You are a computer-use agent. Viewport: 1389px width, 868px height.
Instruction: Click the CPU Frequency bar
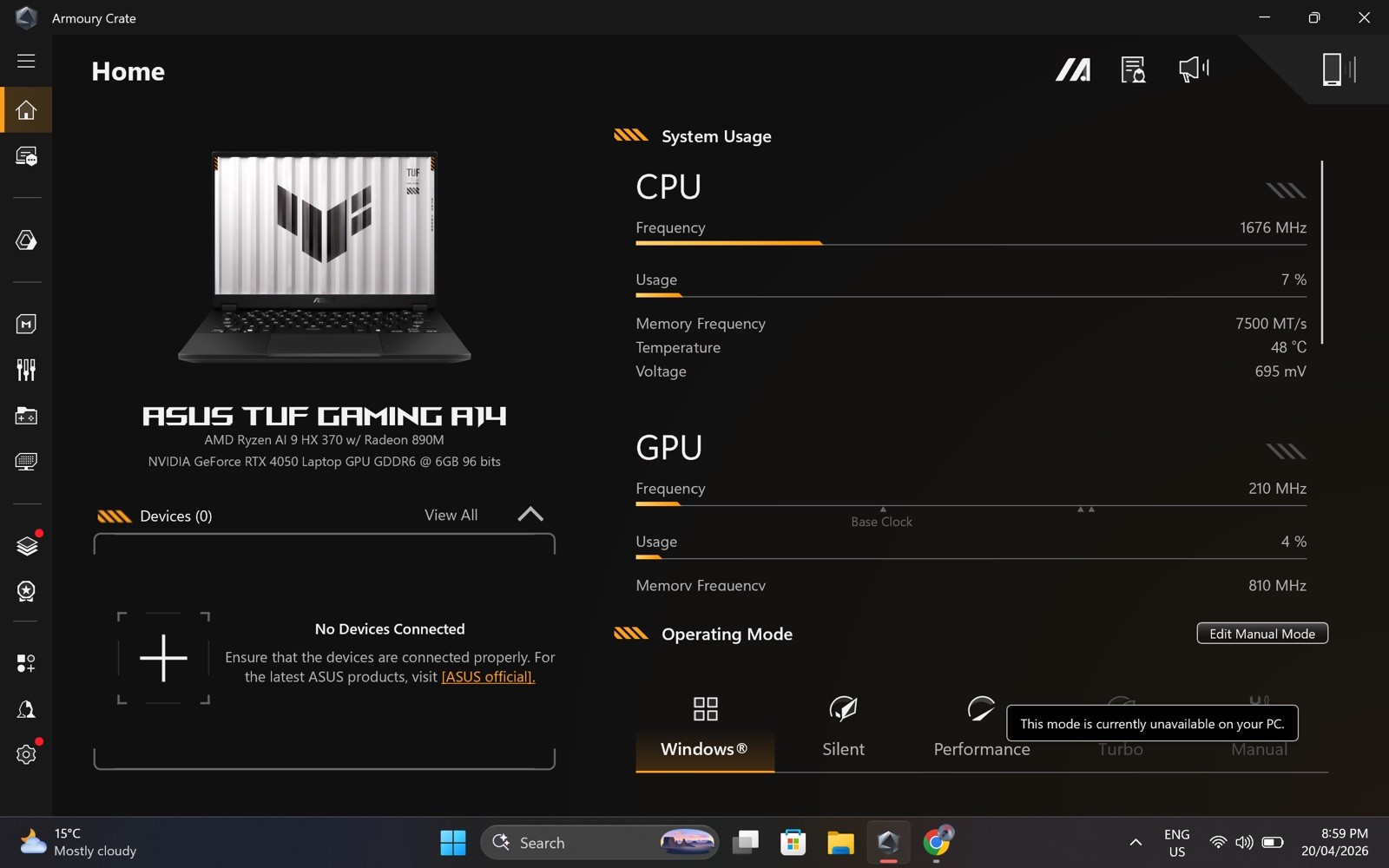[x=971, y=244]
